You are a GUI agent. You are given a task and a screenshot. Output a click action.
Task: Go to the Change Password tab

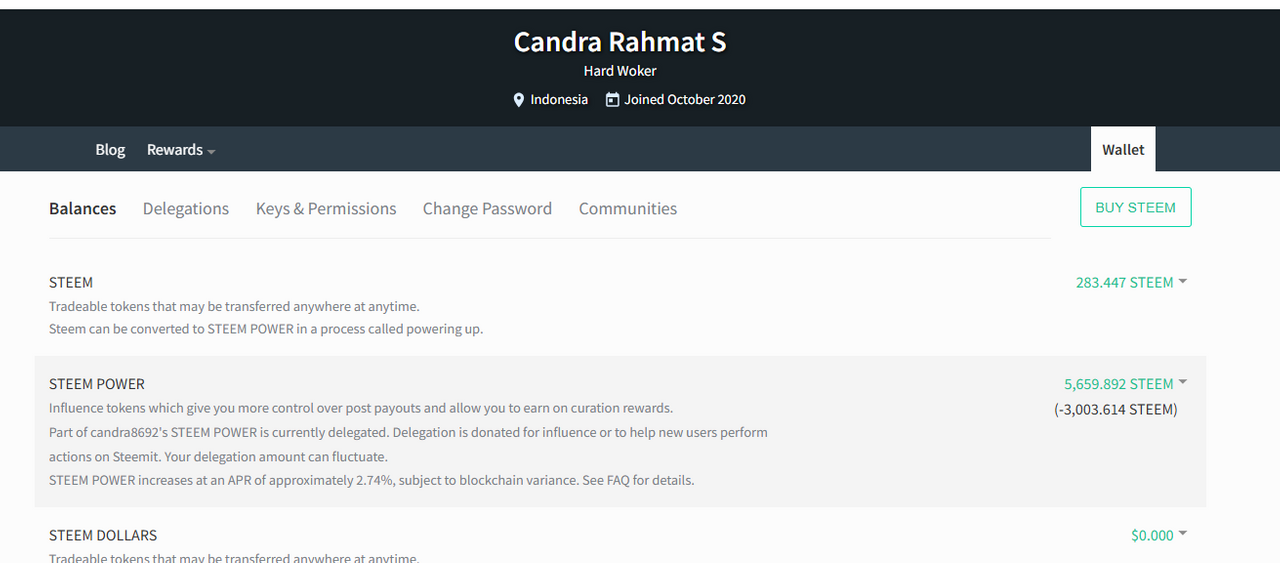point(487,208)
